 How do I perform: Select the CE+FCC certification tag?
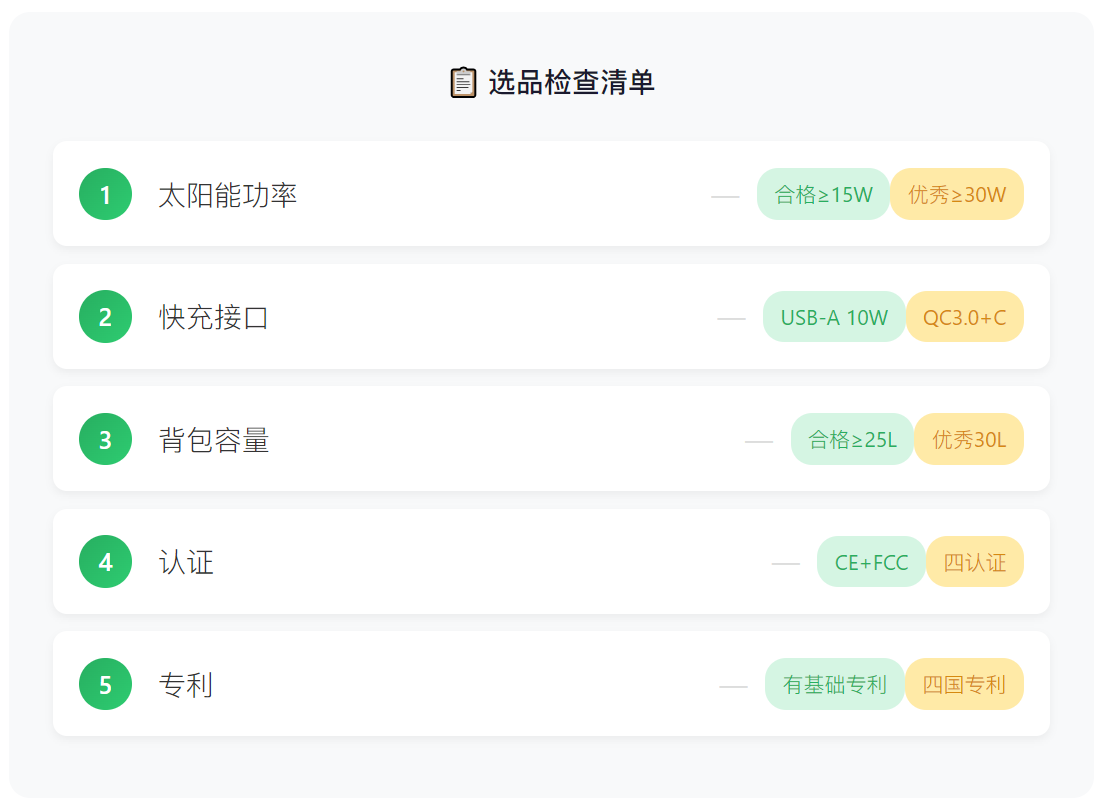pos(871,562)
